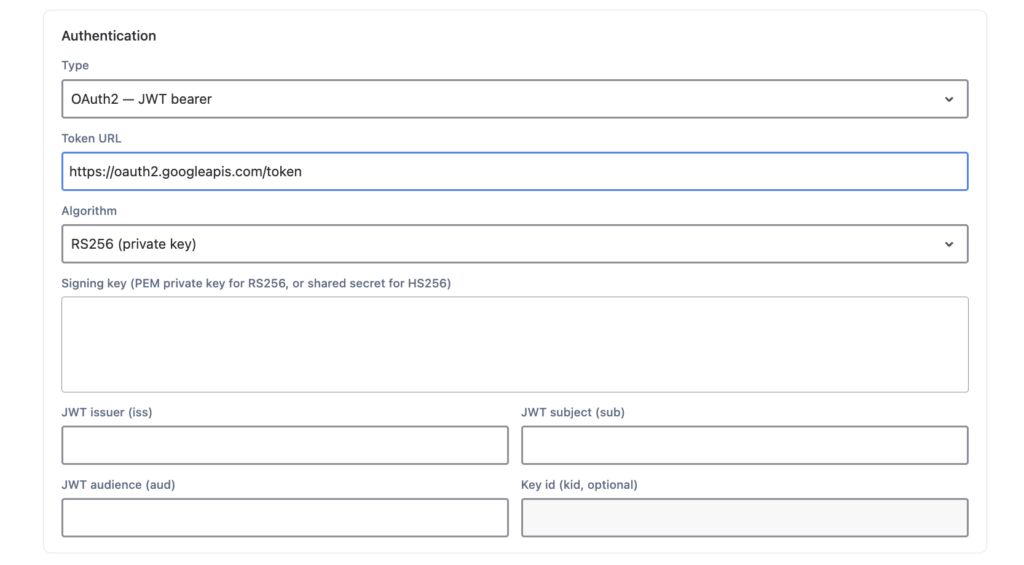Click the chevron arrow of the Type dropdown
This screenshot has width=1024, height=565.
coord(949,99)
